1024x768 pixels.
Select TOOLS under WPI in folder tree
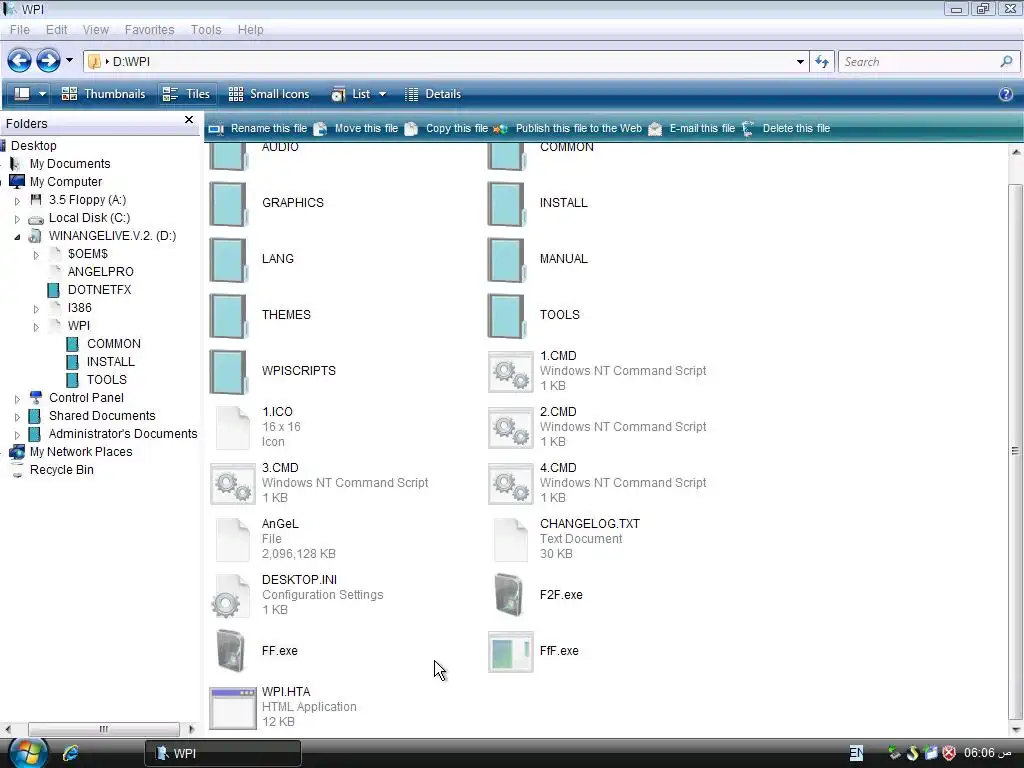tap(106, 379)
